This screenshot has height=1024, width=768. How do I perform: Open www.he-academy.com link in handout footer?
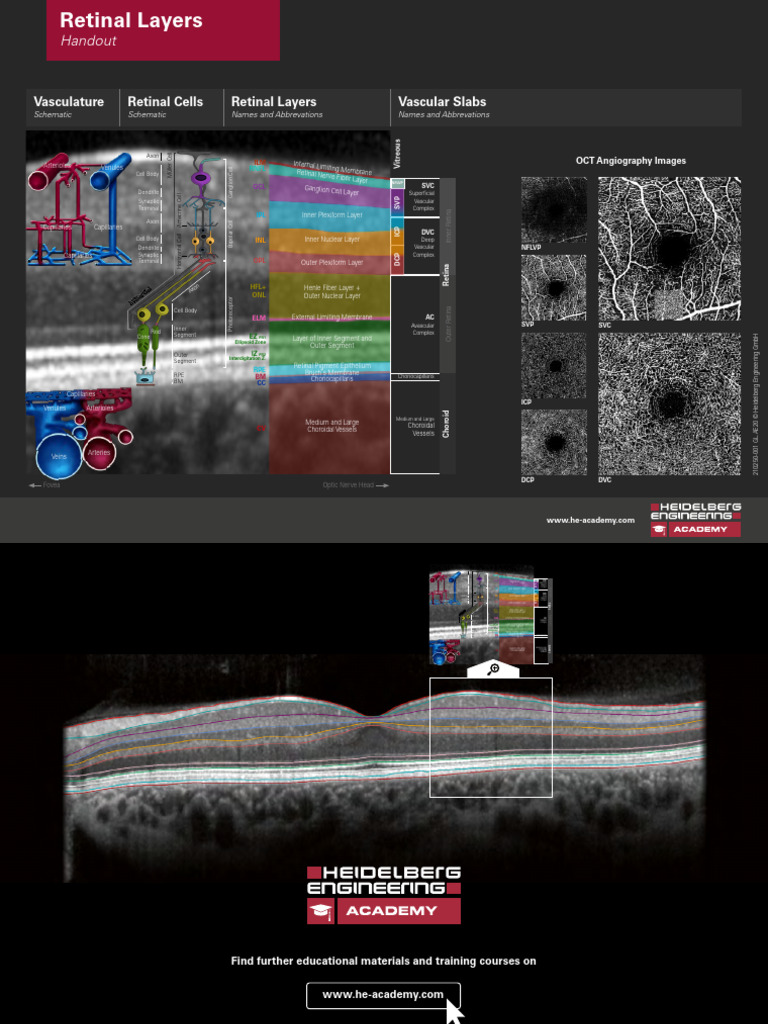click(590, 520)
